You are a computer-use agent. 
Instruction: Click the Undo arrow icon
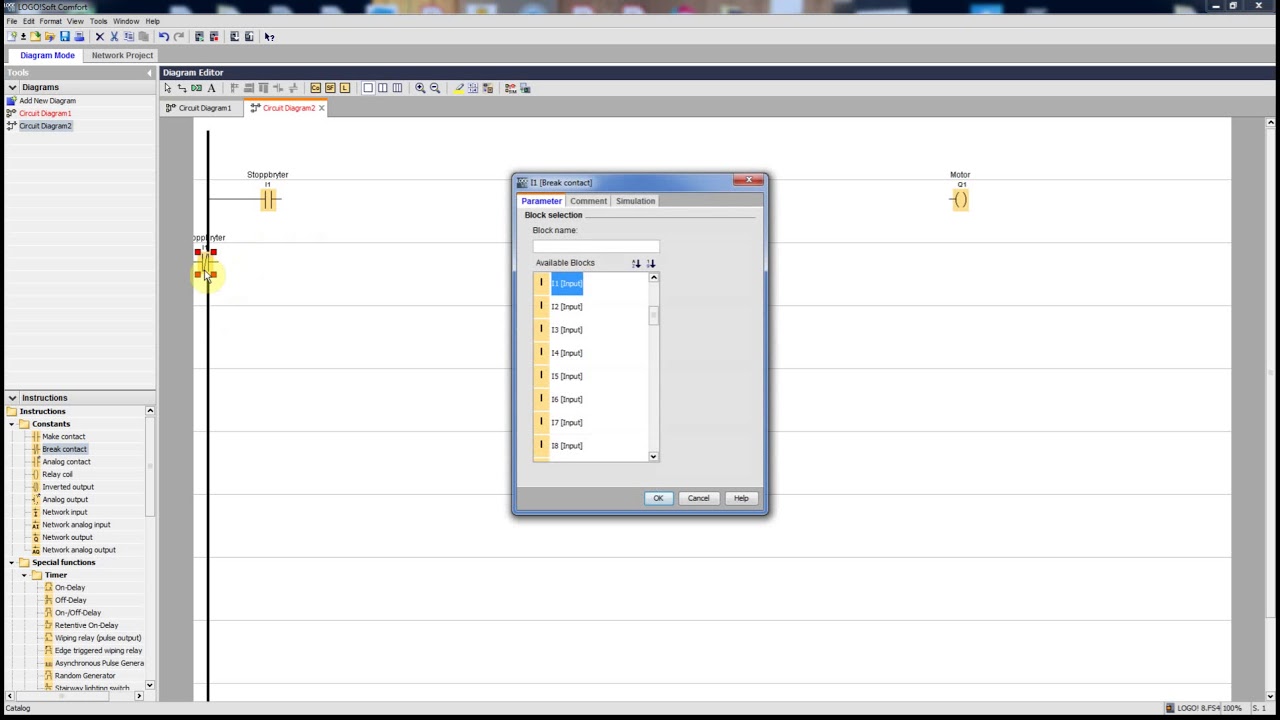pos(163,37)
